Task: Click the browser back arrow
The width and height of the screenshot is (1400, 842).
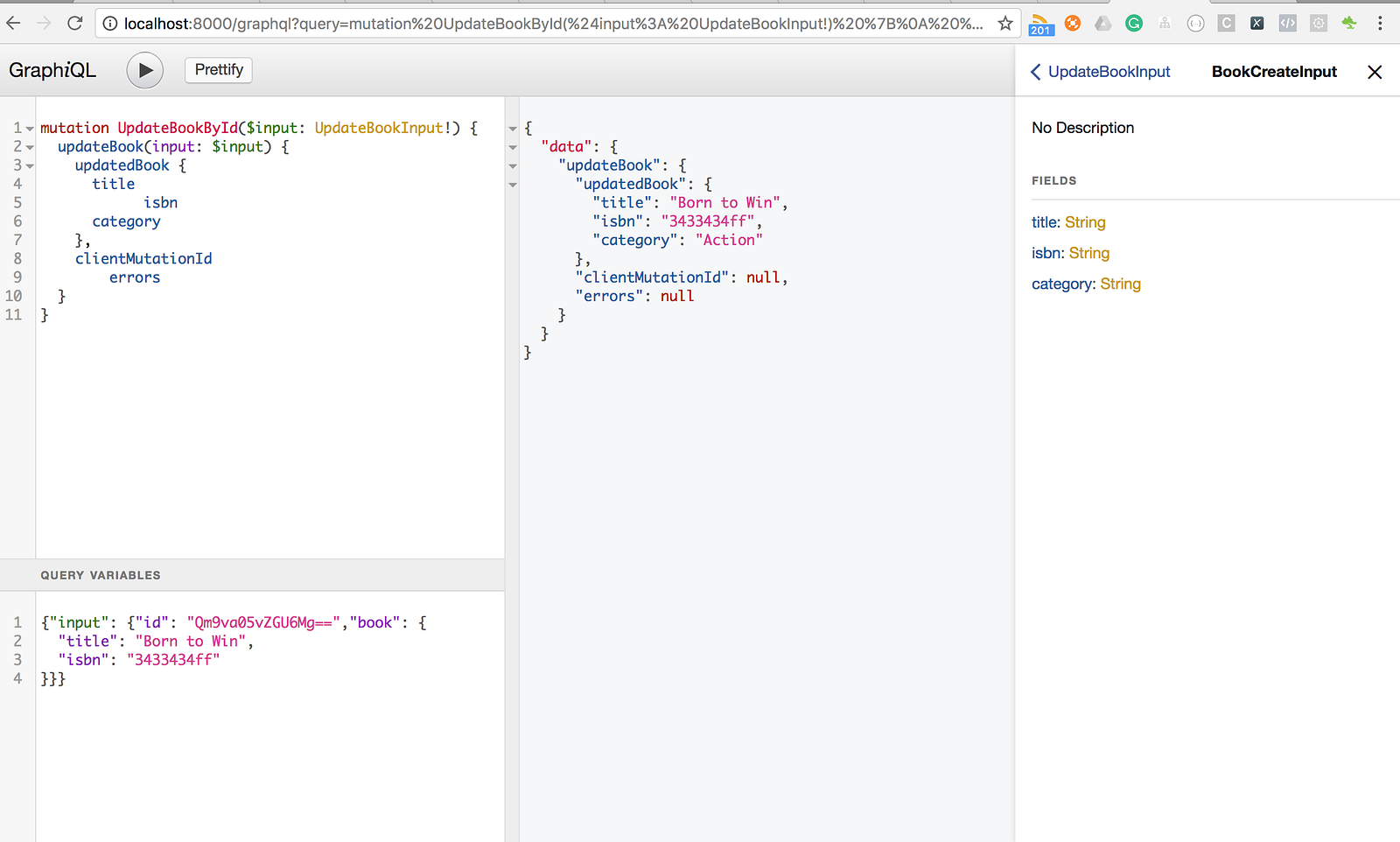Action: point(14,24)
